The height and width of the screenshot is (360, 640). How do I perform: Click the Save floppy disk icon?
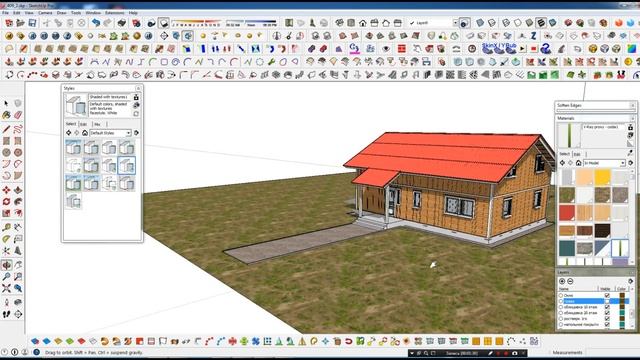click(x=32, y=23)
